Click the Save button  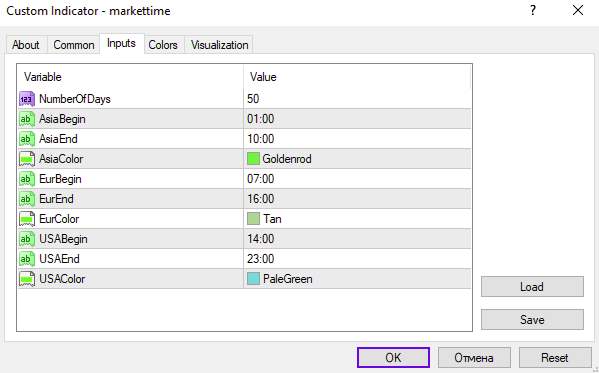[x=532, y=319]
